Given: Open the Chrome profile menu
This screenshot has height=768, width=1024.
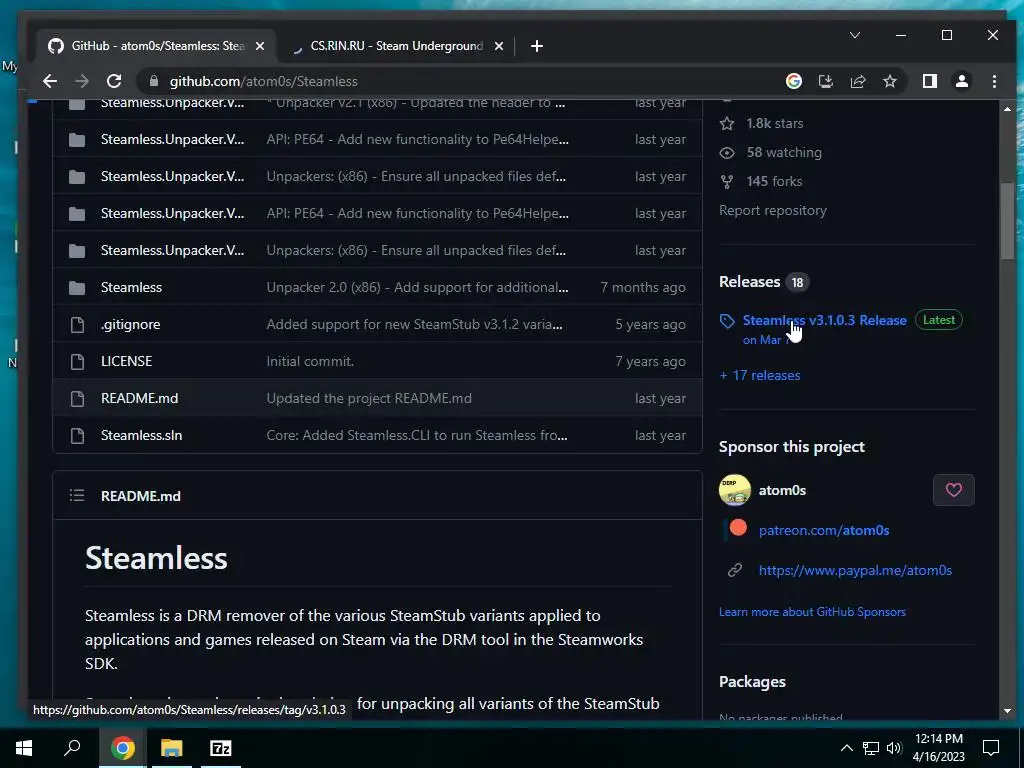Looking at the screenshot, I should (961, 81).
